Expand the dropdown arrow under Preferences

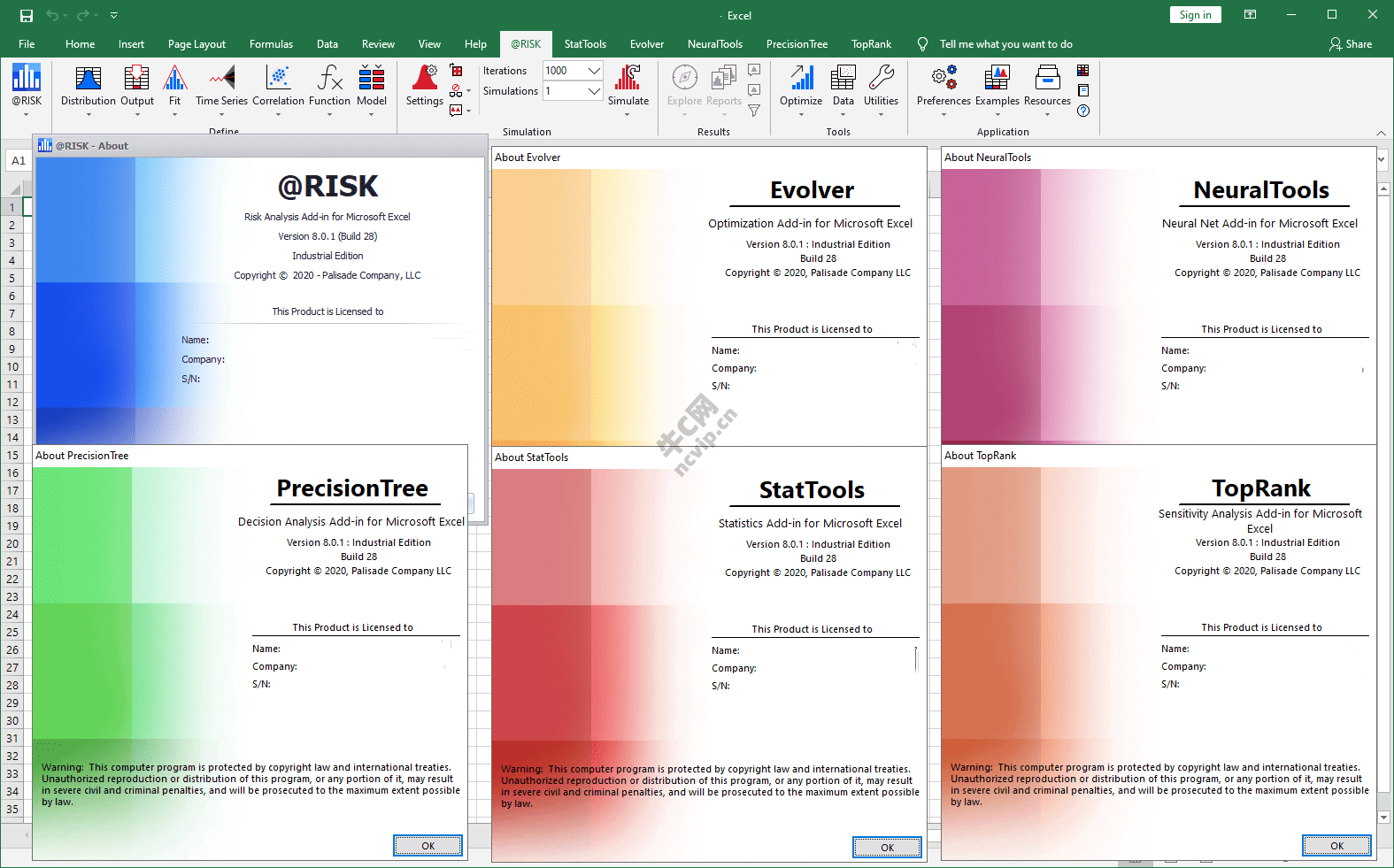point(943,114)
